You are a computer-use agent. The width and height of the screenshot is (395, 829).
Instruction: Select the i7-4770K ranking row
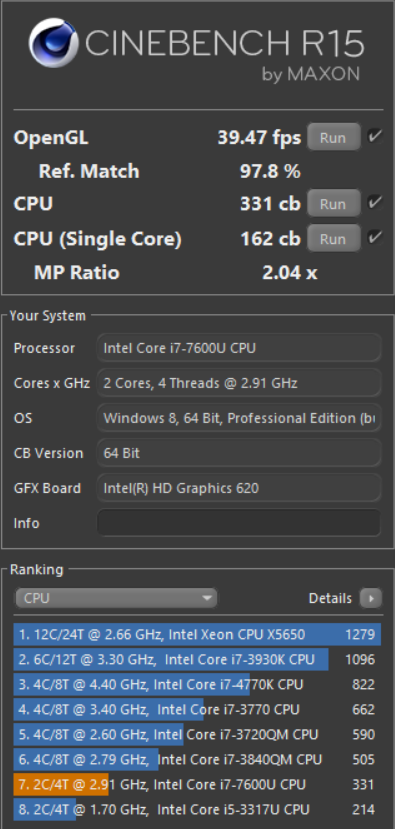(x=197, y=684)
